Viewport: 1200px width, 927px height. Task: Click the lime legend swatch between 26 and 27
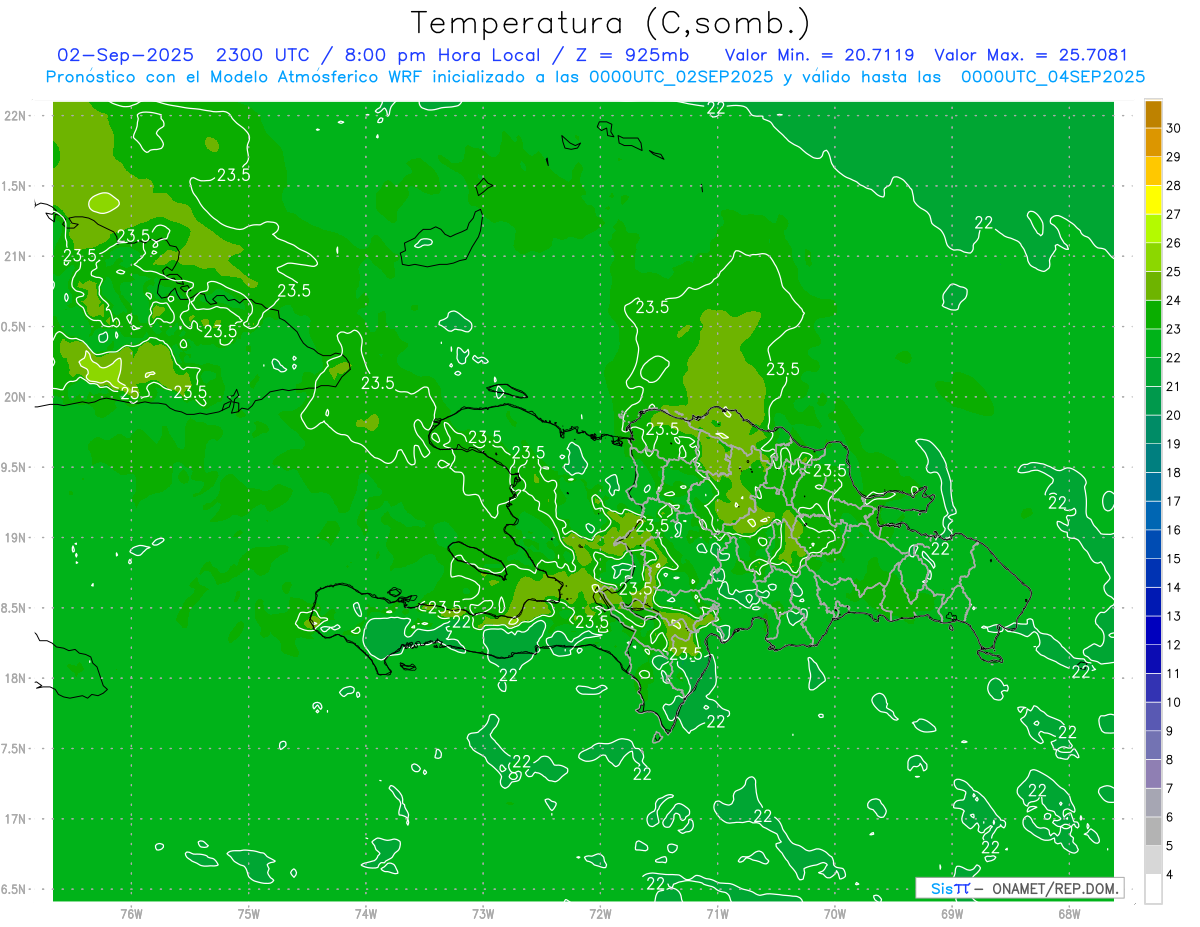click(1153, 229)
